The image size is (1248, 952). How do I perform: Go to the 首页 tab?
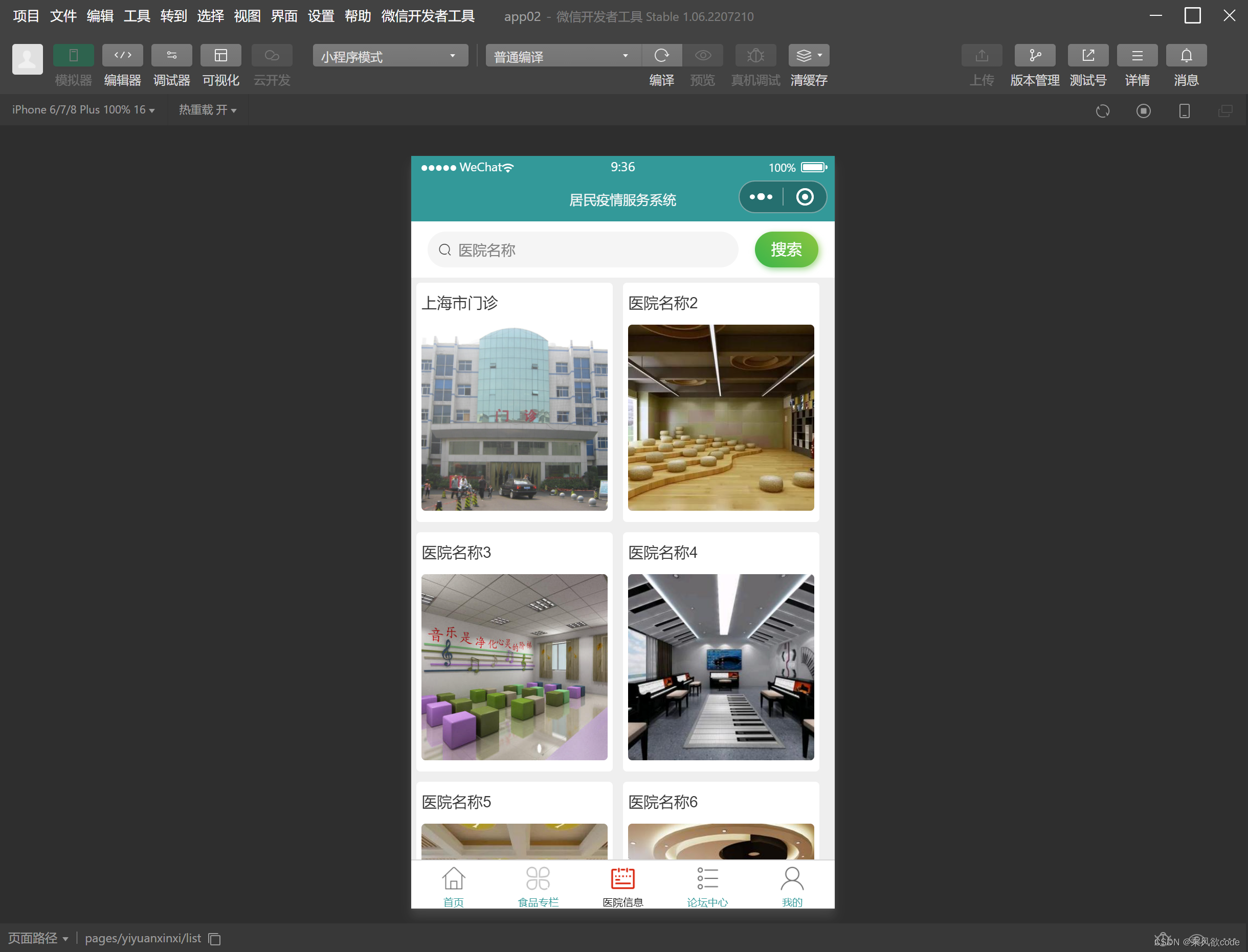(x=453, y=886)
